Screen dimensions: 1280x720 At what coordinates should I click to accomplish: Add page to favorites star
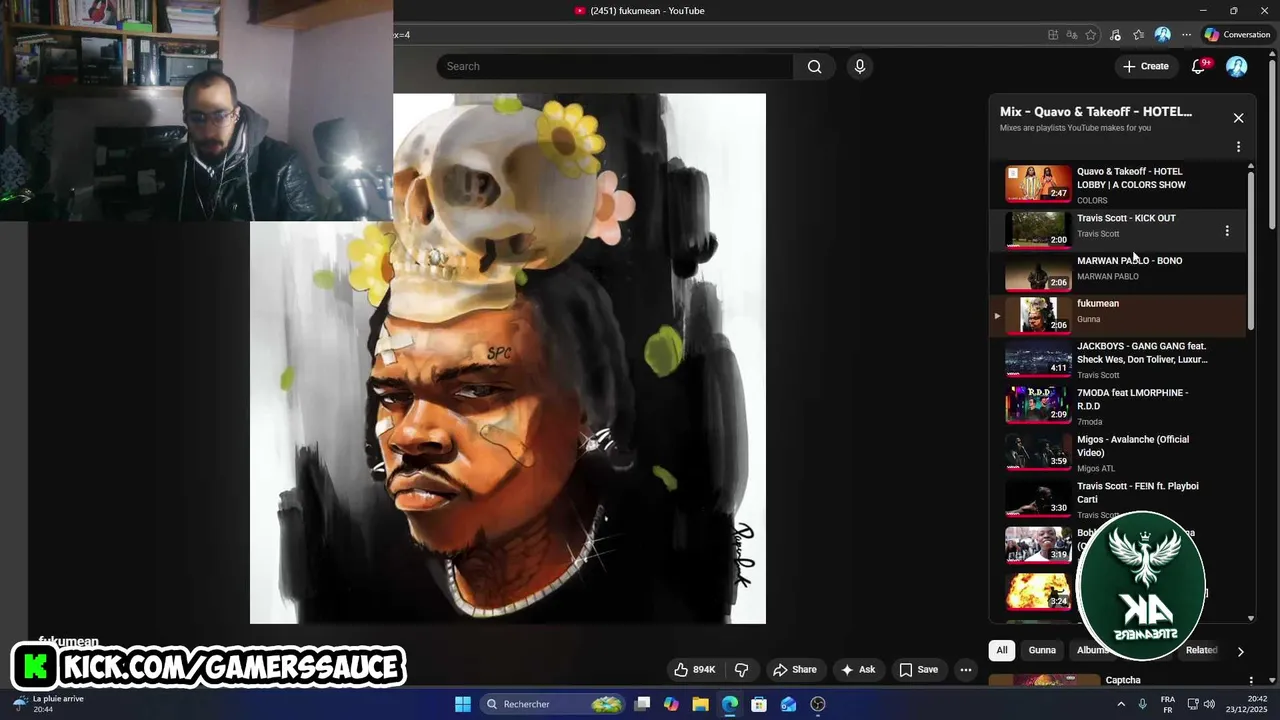click(1091, 35)
